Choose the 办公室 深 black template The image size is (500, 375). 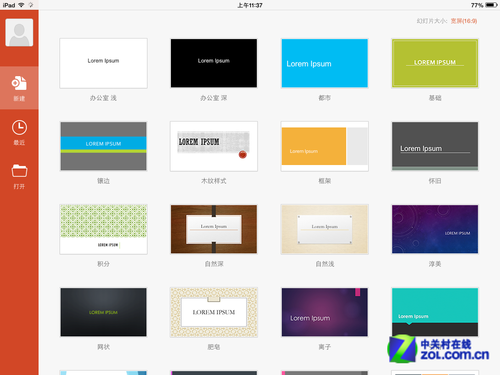pos(214,63)
